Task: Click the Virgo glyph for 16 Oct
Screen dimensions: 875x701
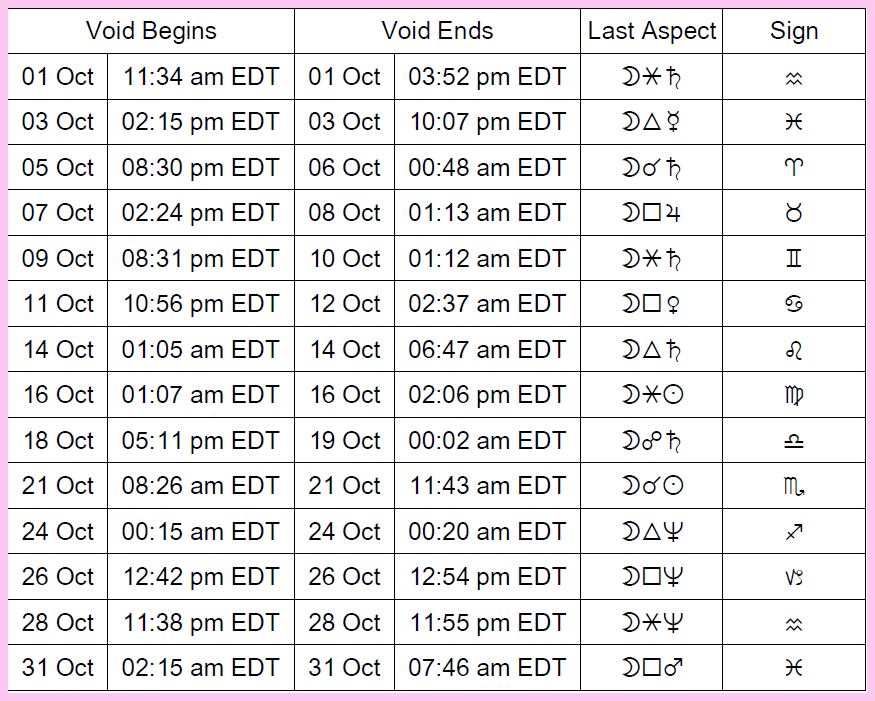Action: (794, 395)
